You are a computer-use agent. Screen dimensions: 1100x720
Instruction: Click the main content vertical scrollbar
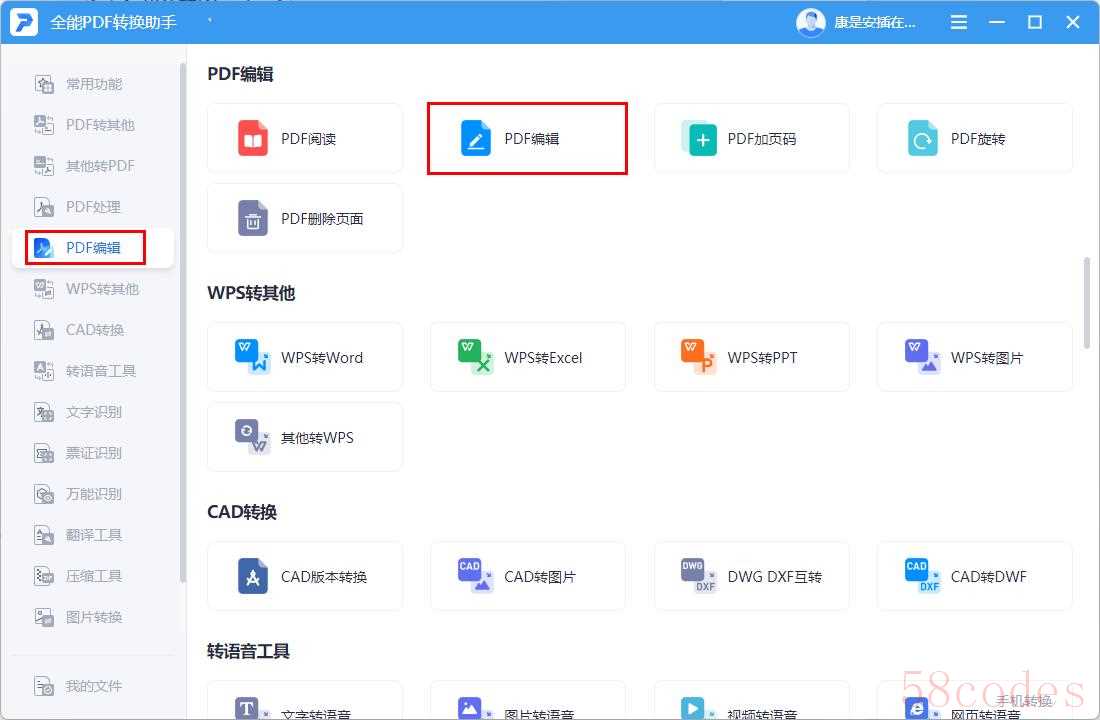point(1087,302)
